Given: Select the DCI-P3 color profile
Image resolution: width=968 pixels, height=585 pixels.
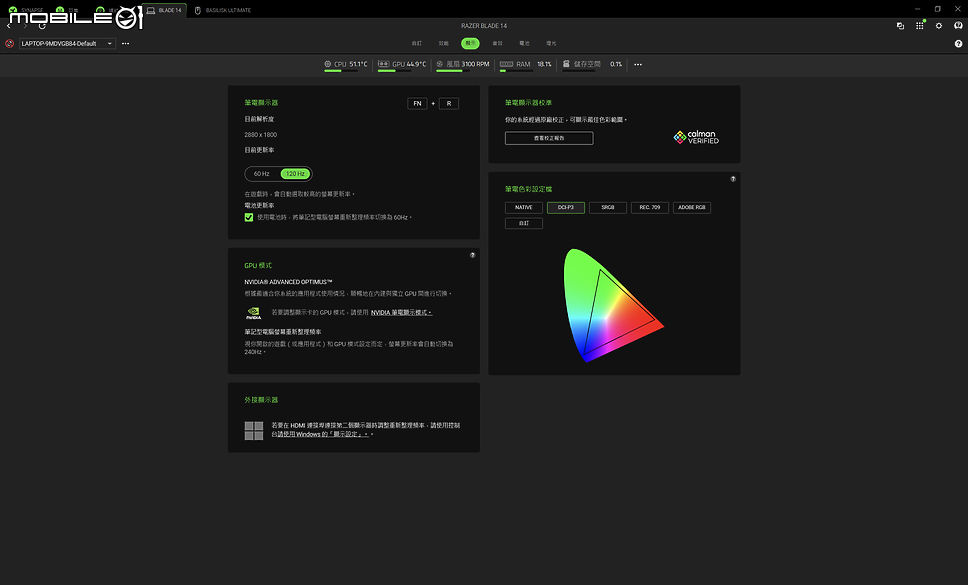Looking at the screenshot, I should (565, 207).
